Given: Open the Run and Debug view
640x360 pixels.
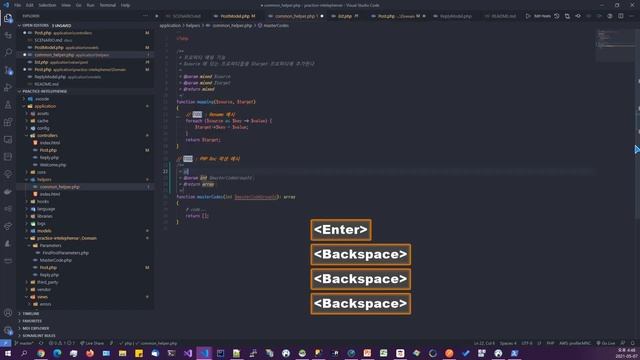Looking at the screenshot, I should point(8,87).
